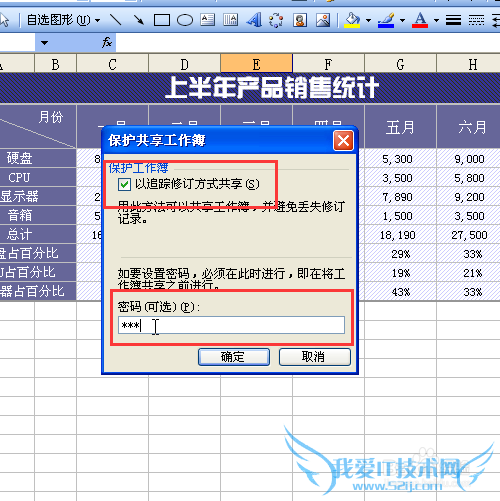
Task: Insert clip art from toolbar
Action: pyautogui.click(x=300, y=20)
